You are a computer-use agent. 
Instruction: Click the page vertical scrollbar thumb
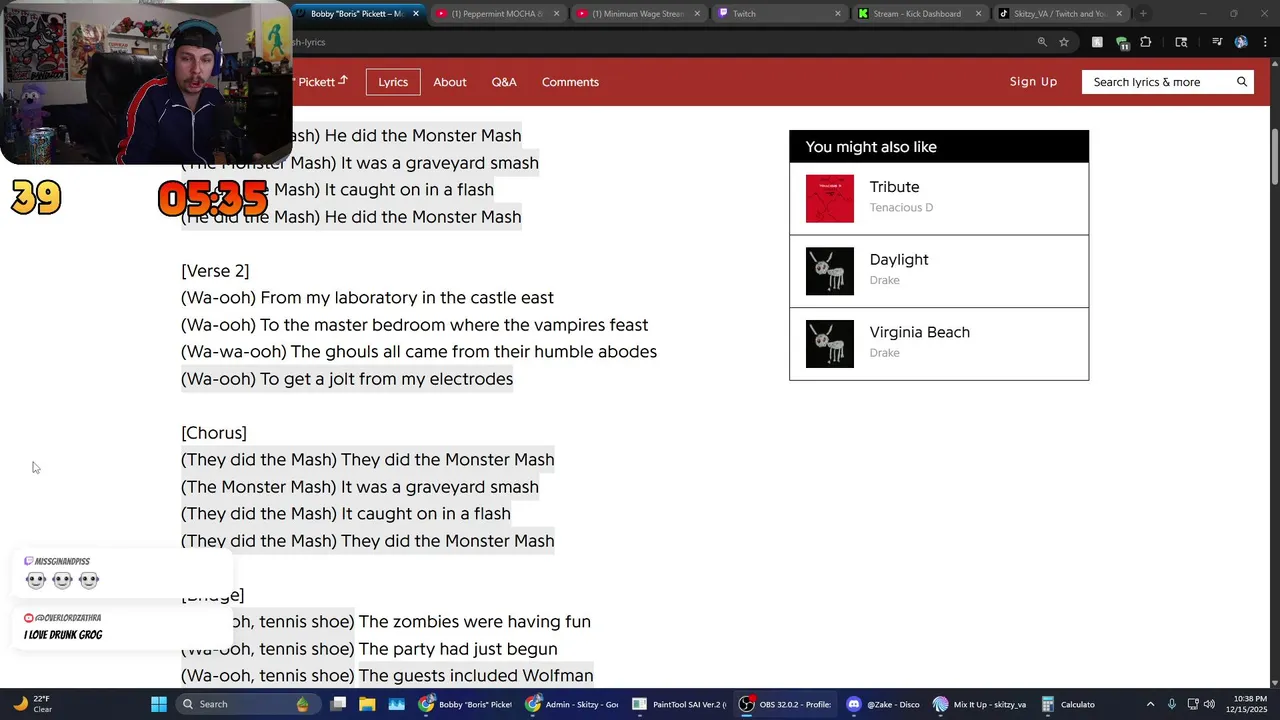pyautogui.click(x=1274, y=157)
